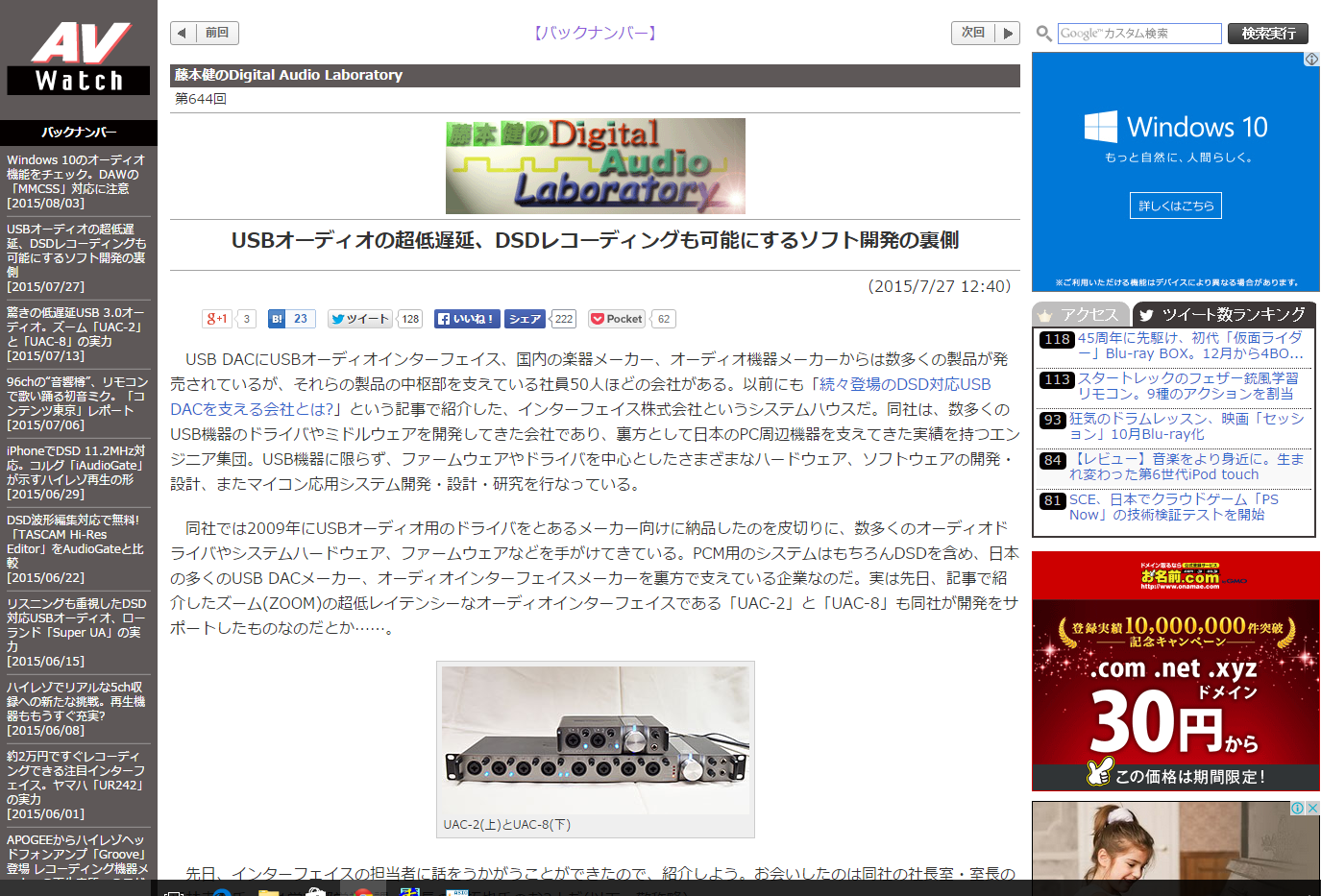The height and width of the screenshot is (896, 1321).
Task: Open the UAC-2 and UAC-8 product photo
Action: pos(596,739)
